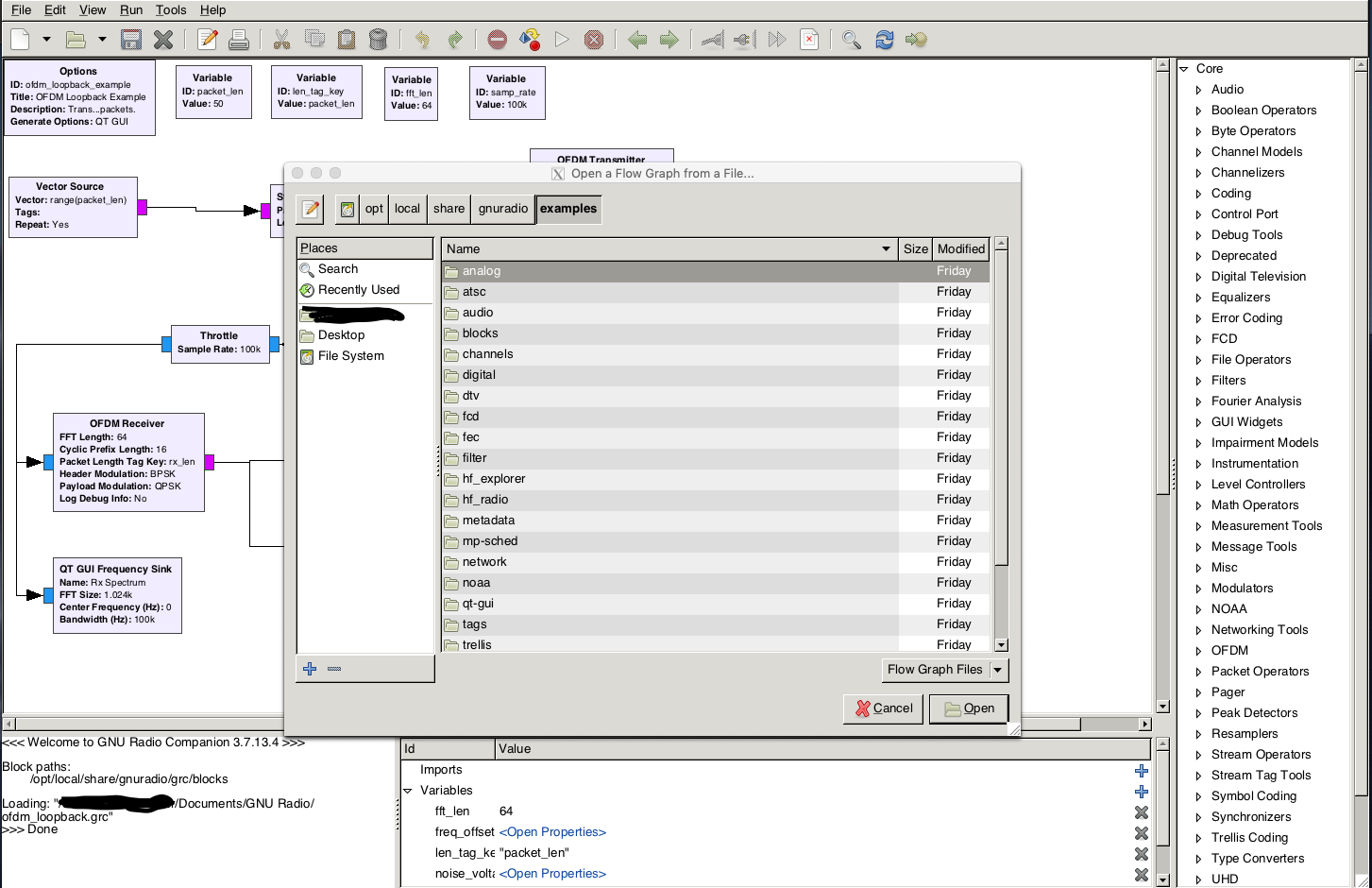Viewport: 1372px width, 888px height.
Task: Open the New flow graph dropdown arrow
Action: coord(46,40)
